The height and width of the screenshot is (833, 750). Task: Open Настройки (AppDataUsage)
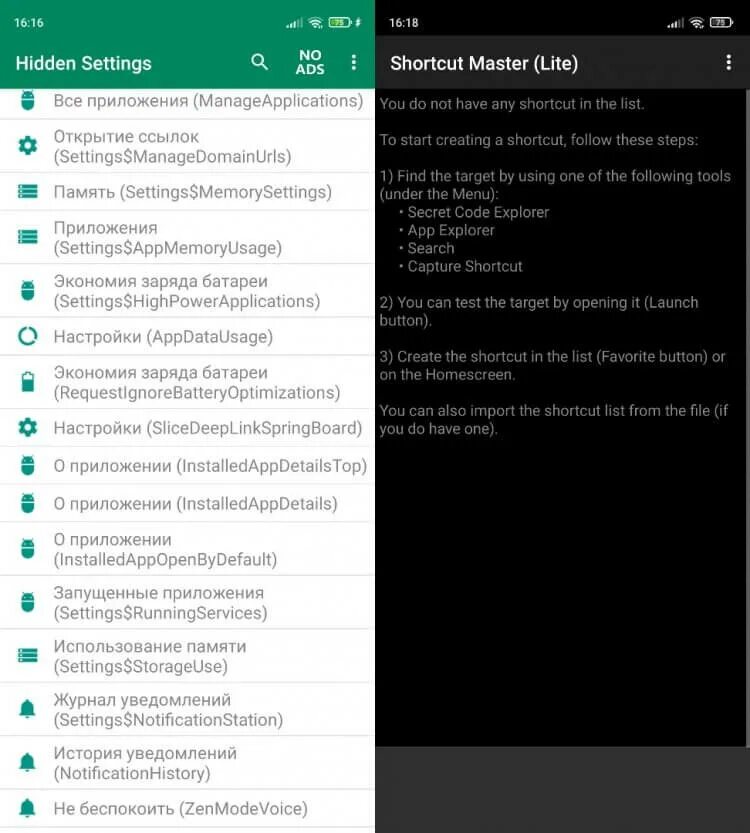(187, 336)
